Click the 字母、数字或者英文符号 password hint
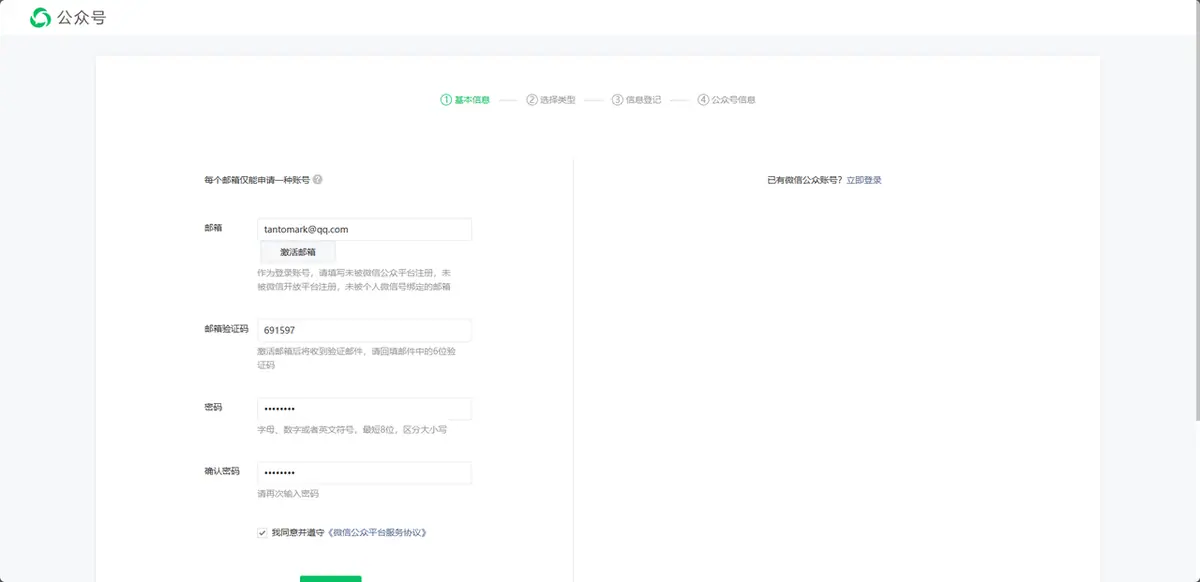This screenshot has width=1200, height=582. [352, 430]
